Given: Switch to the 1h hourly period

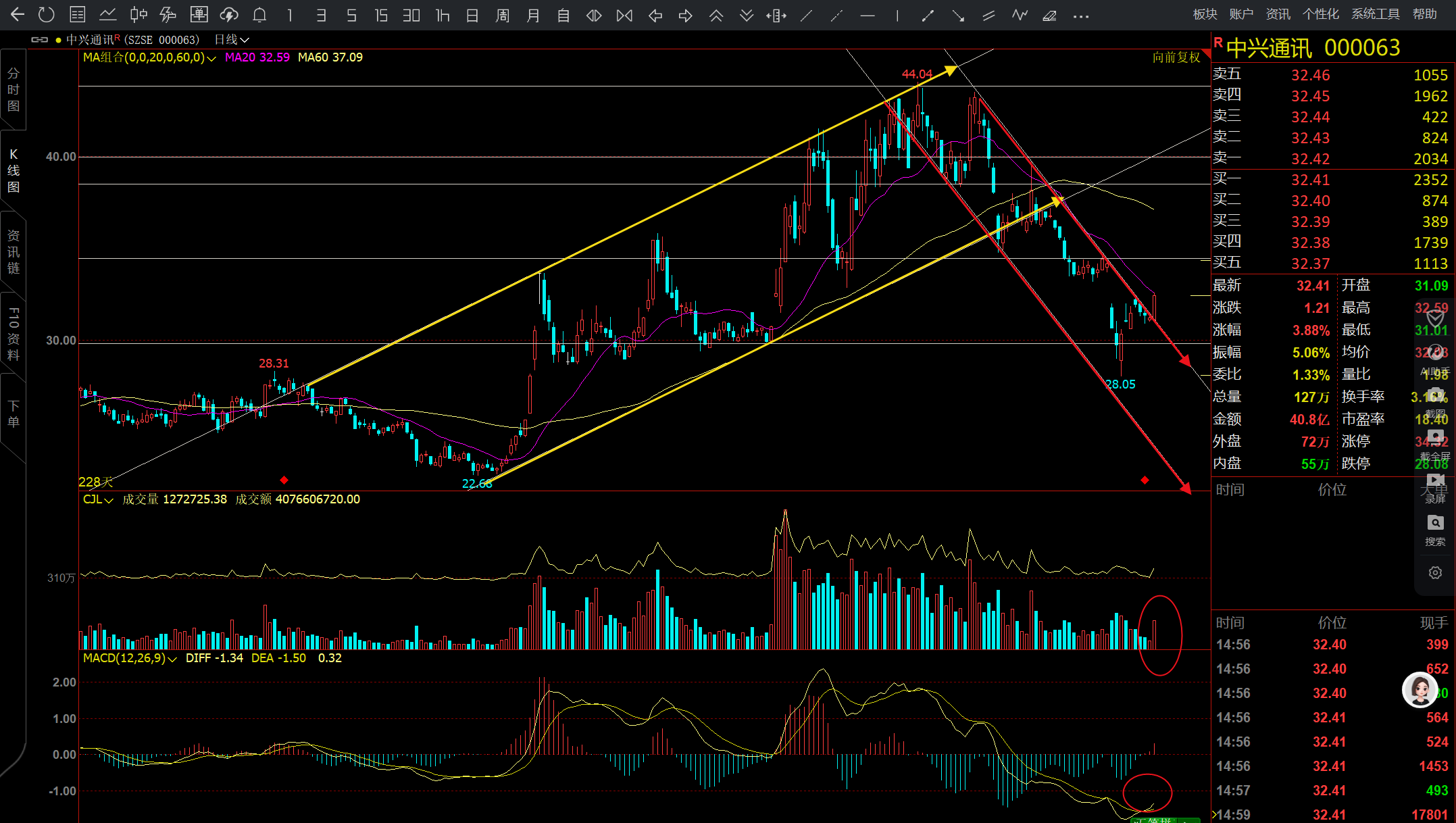Looking at the screenshot, I should [443, 15].
